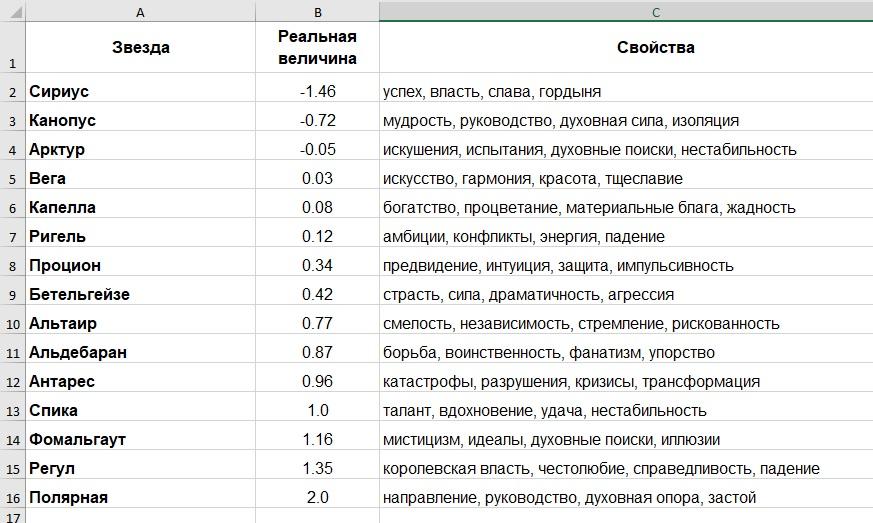Click the cell with value 1.35
The image size is (873, 523).
pyautogui.click(x=317, y=469)
